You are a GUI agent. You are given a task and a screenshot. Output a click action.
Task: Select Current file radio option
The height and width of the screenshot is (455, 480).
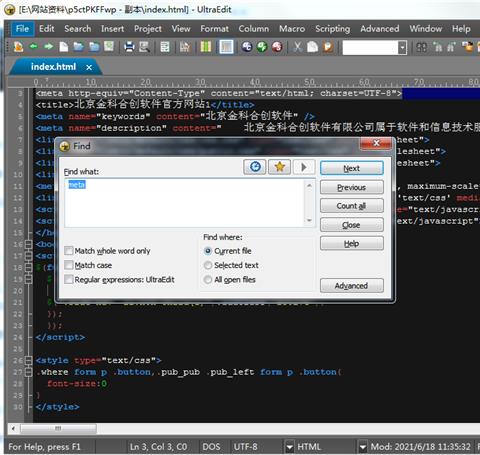click(x=208, y=251)
